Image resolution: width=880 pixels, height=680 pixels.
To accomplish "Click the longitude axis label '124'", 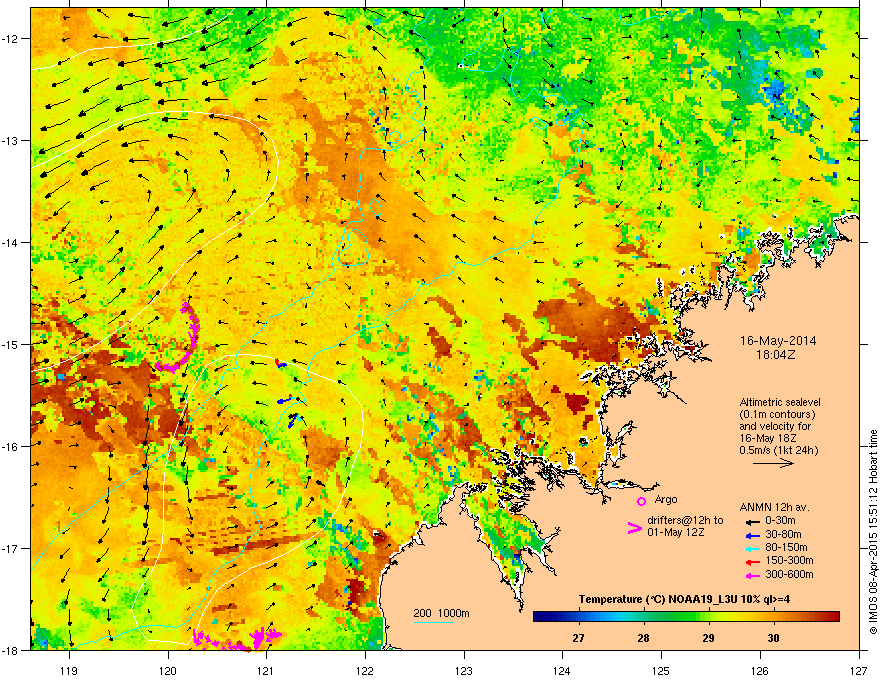I will click(562, 670).
